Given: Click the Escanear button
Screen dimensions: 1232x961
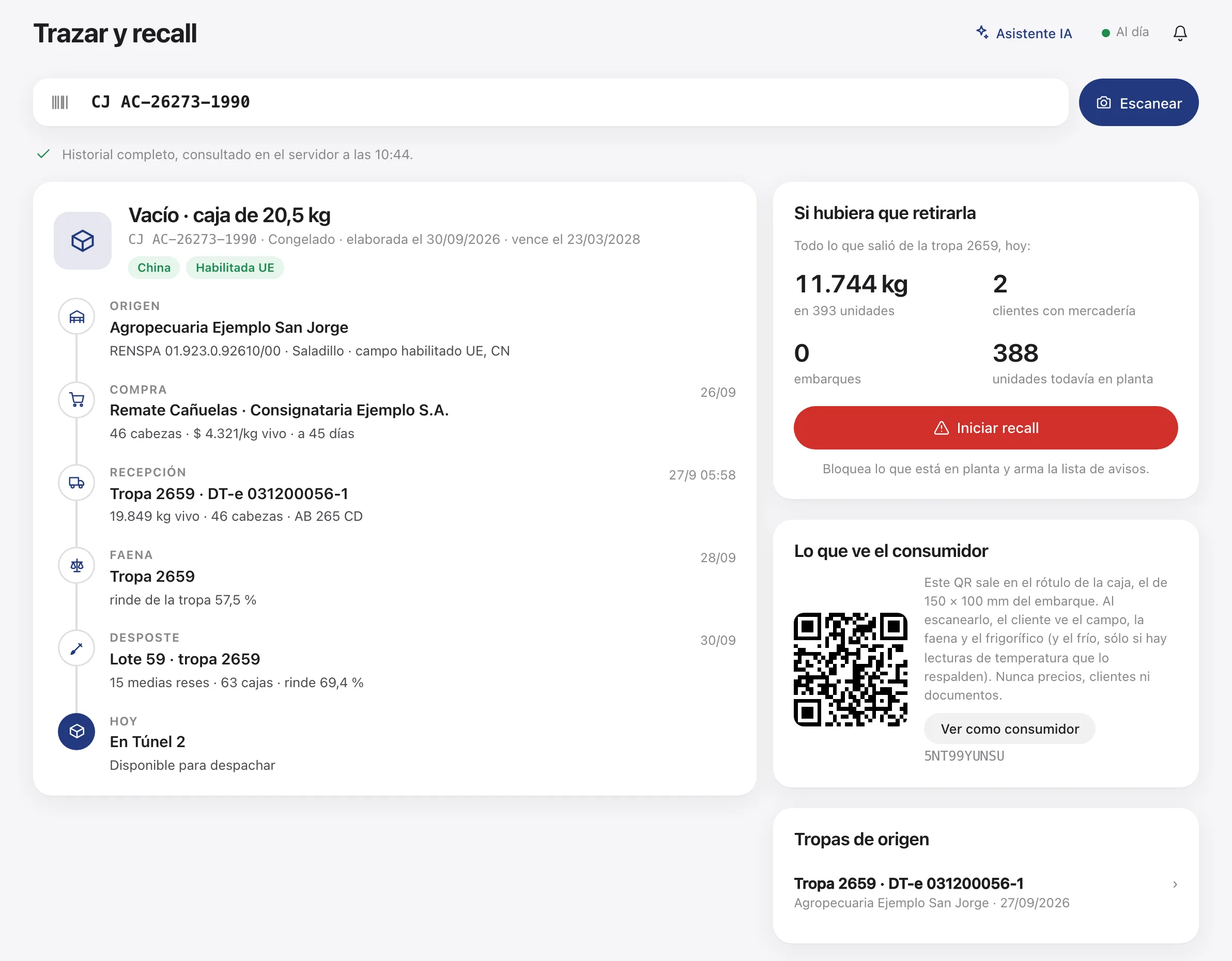Looking at the screenshot, I should click(1138, 103).
